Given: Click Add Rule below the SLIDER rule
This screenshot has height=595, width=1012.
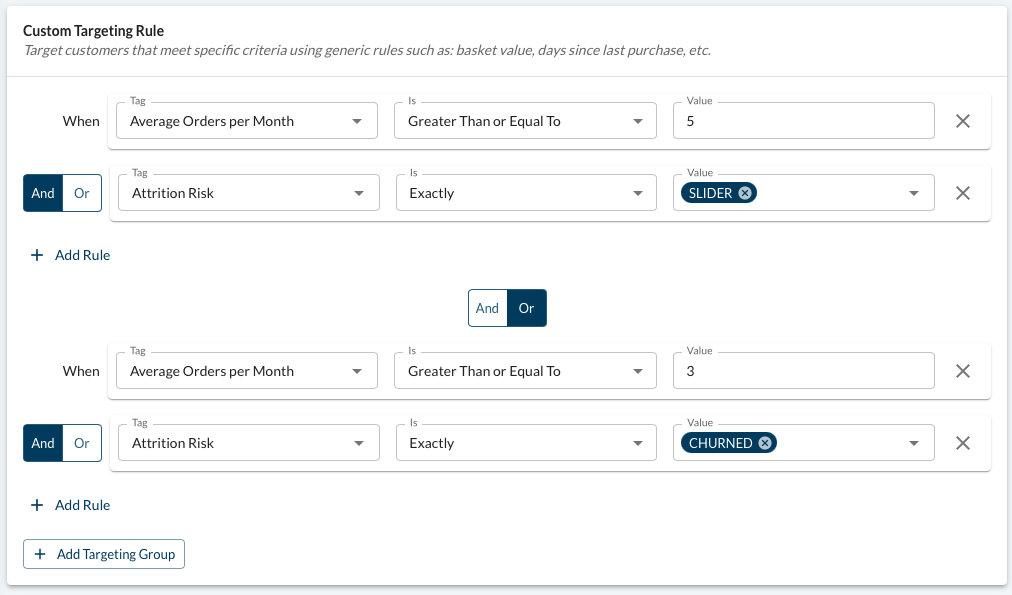Looking at the screenshot, I should [71, 255].
